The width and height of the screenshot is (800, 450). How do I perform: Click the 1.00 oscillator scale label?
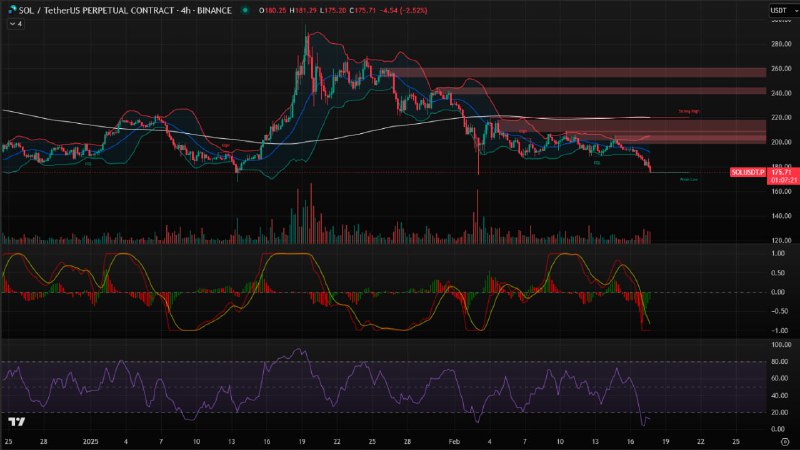[x=778, y=254]
